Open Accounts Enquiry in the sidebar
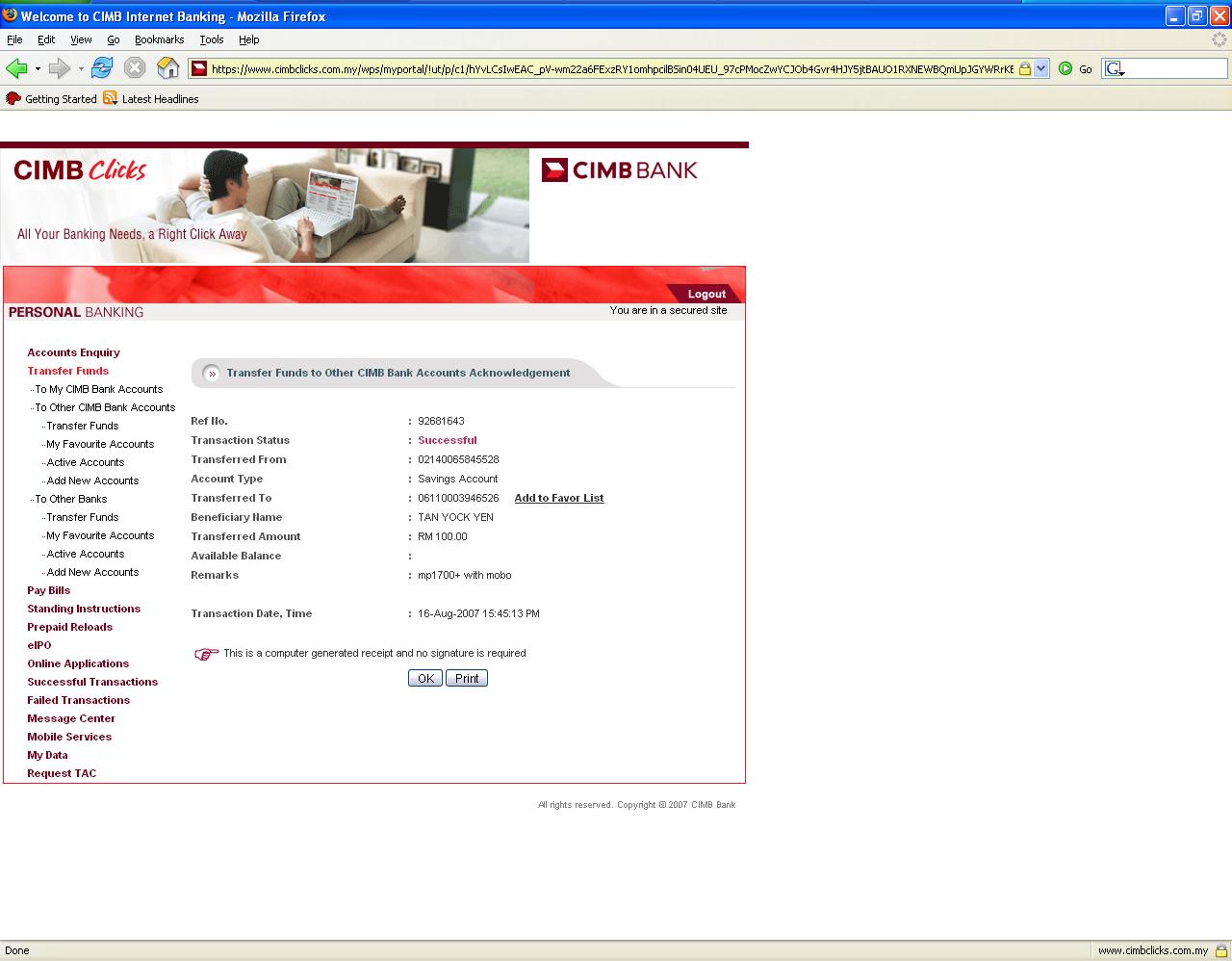The height and width of the screenshot is (961, 1232). [x=73, y=352]
